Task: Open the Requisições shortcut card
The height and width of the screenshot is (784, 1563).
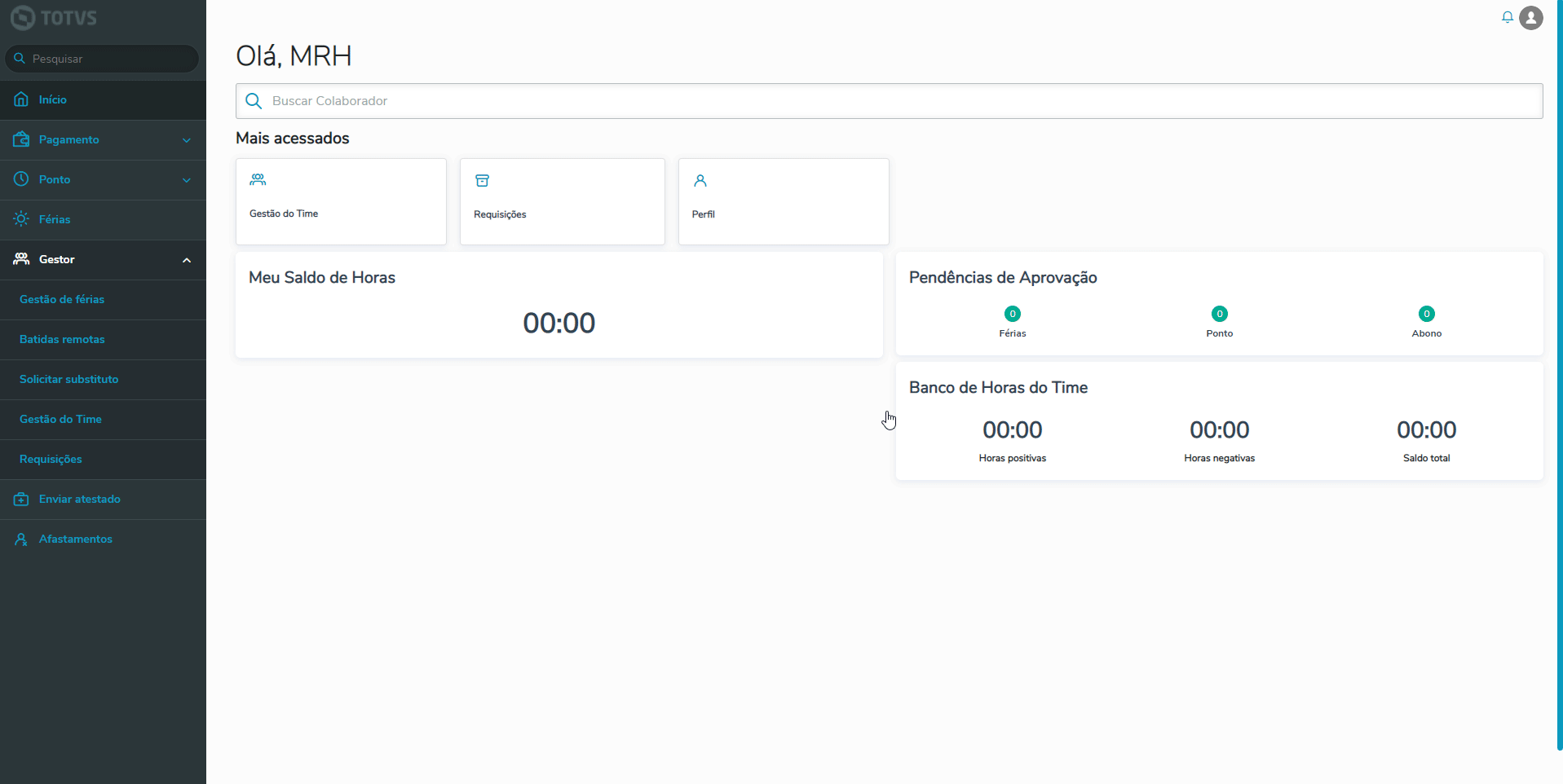Action: point(563,201)
